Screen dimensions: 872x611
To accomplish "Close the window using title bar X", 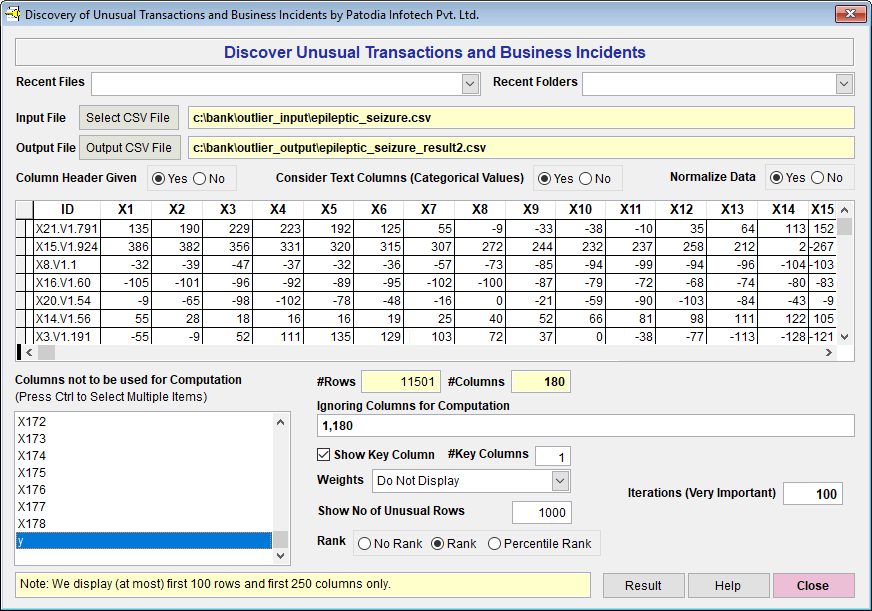I will point(849,14).
